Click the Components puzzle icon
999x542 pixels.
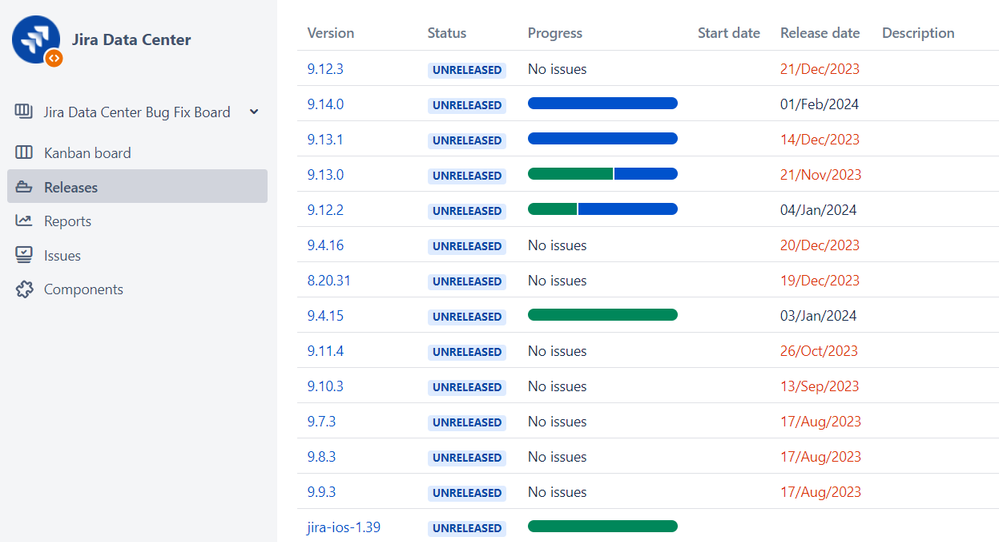[24, 289]
